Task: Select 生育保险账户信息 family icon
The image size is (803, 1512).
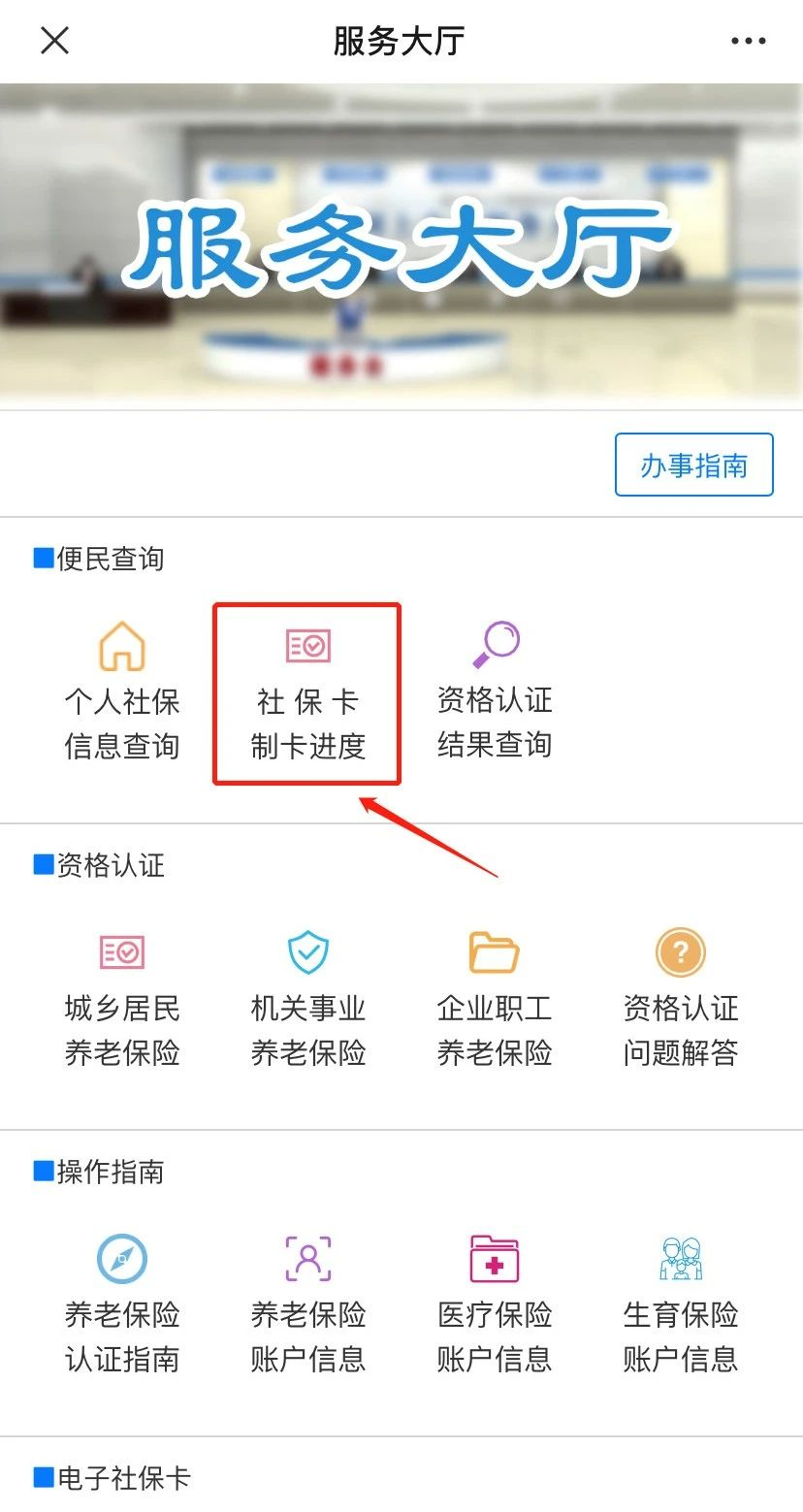Action: point(681,1259)
